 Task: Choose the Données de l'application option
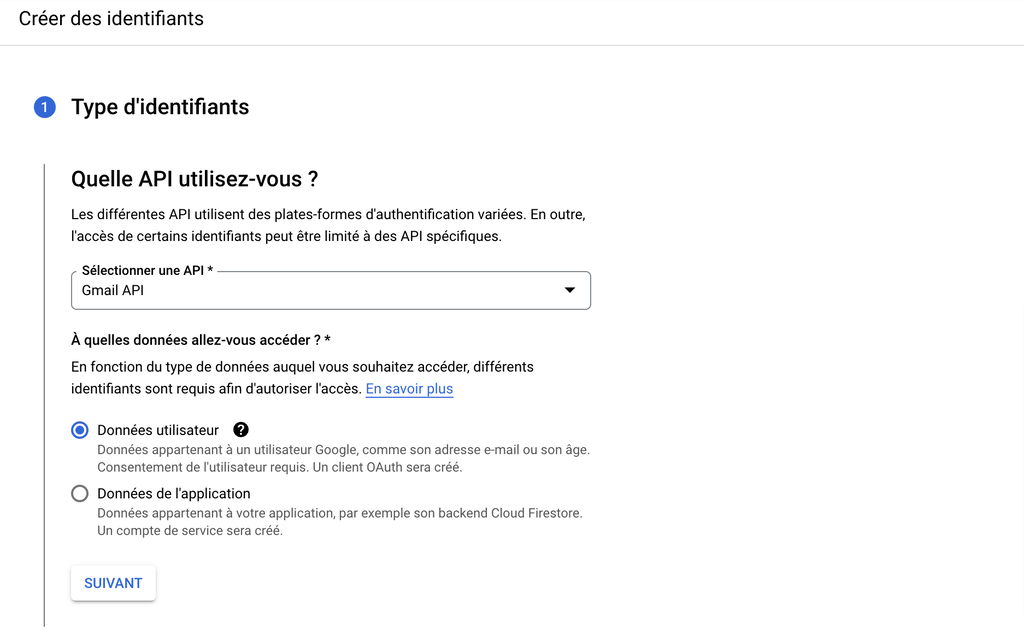click(x=79, y=493)
